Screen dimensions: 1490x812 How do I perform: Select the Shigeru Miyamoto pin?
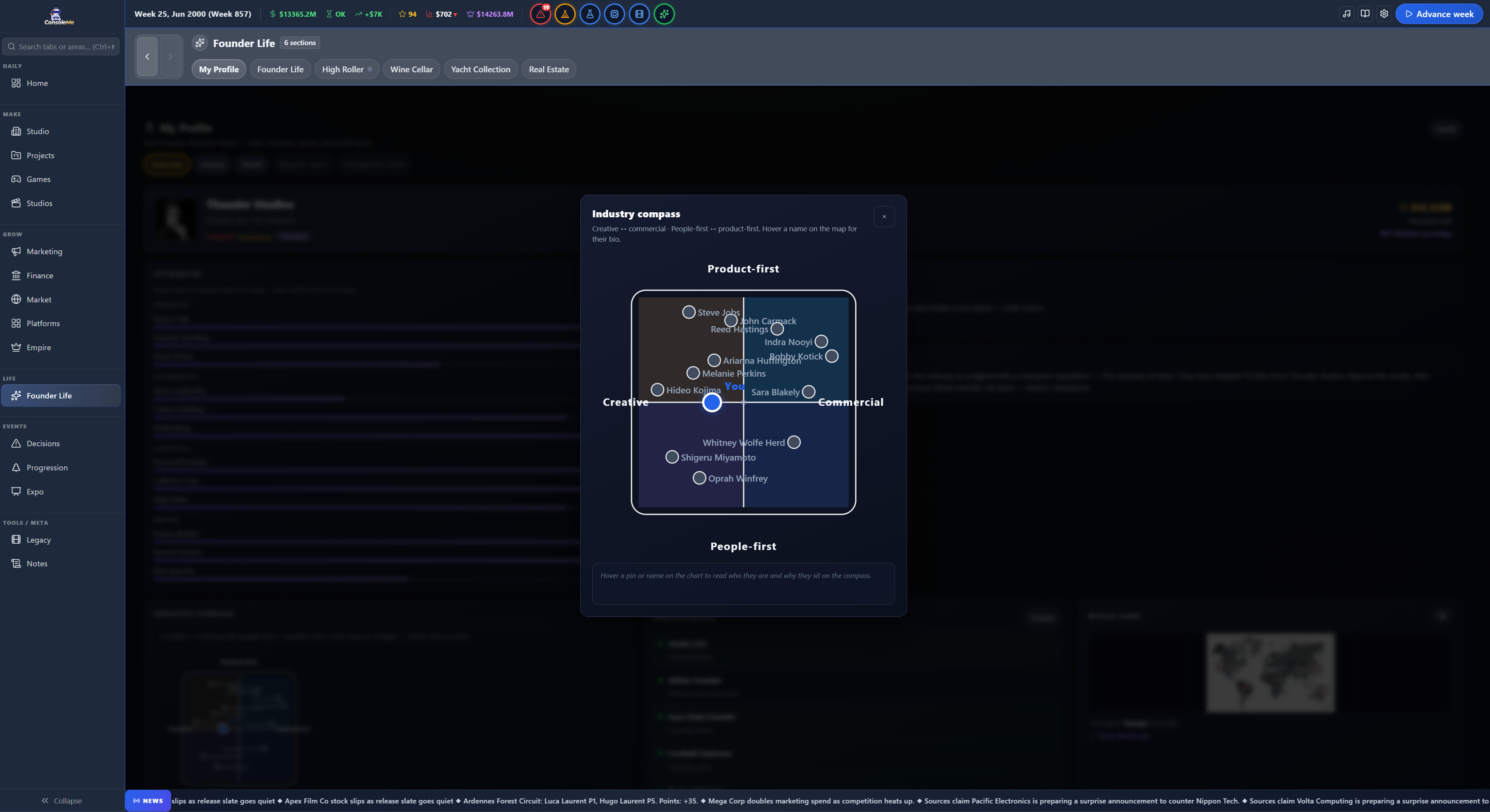point(672,457)
